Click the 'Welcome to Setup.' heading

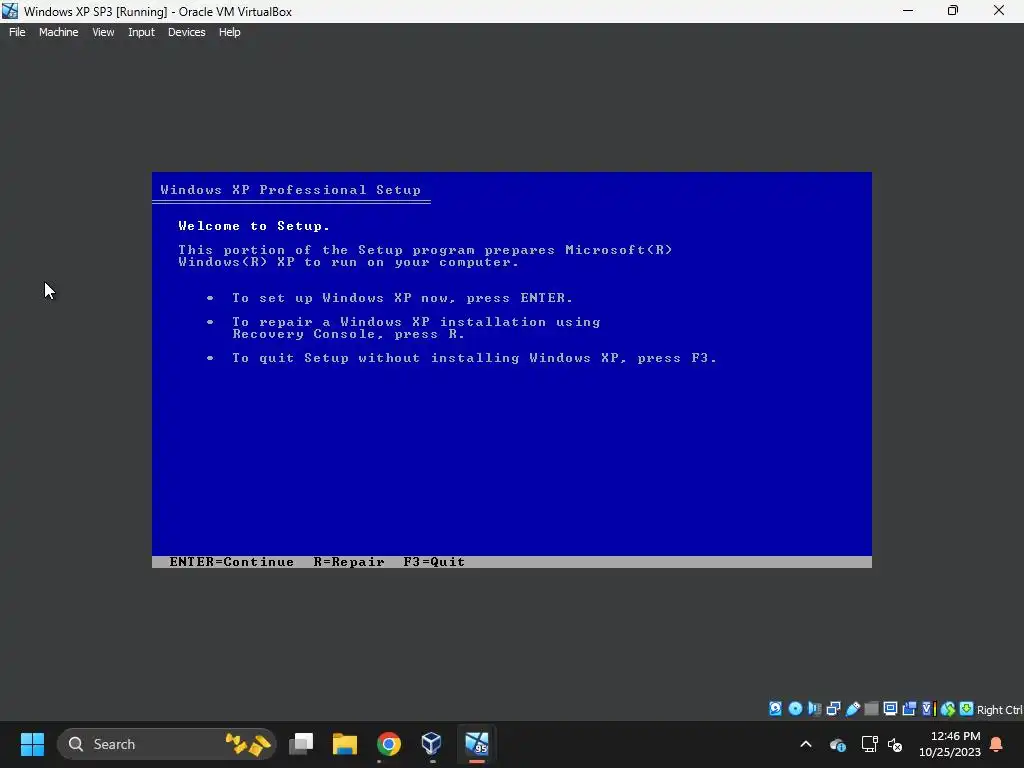(254, 226)
